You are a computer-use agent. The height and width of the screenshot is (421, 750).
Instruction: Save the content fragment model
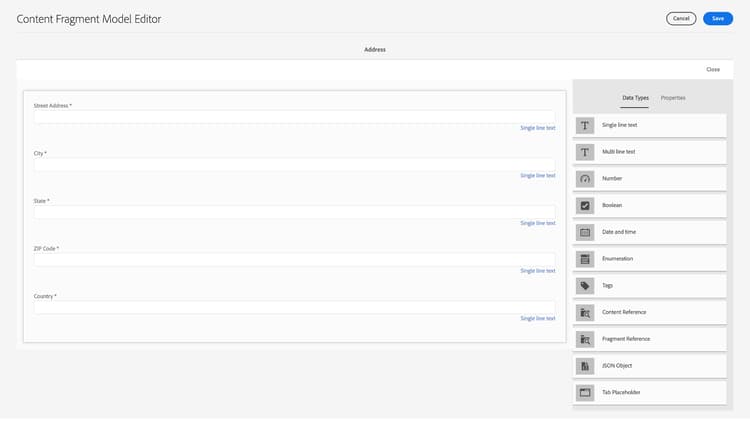click(717, 19)
